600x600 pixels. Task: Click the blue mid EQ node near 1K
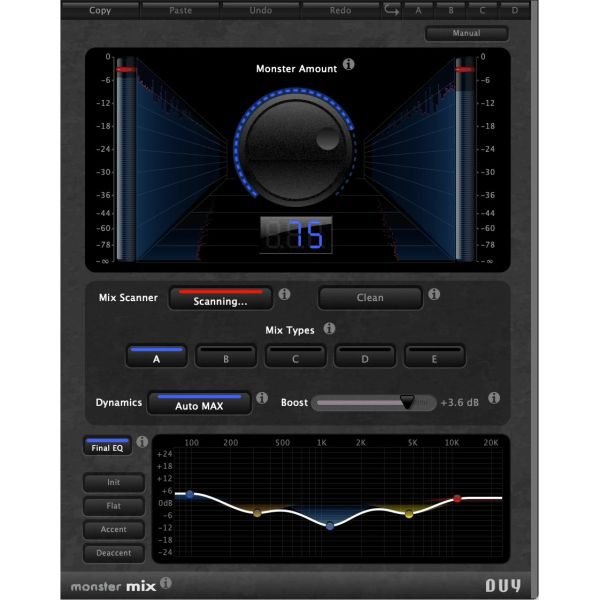[x=330, y=526]
